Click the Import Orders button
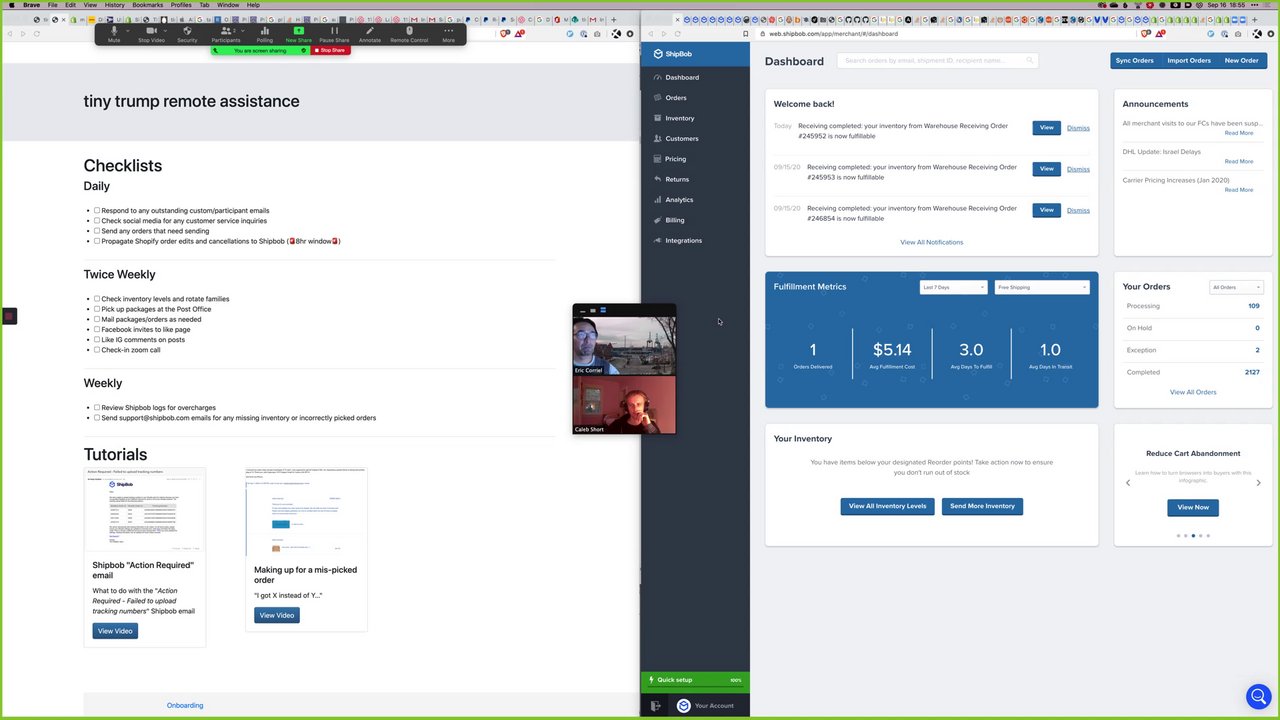1280x720 pixels. tap(1189, 60)
